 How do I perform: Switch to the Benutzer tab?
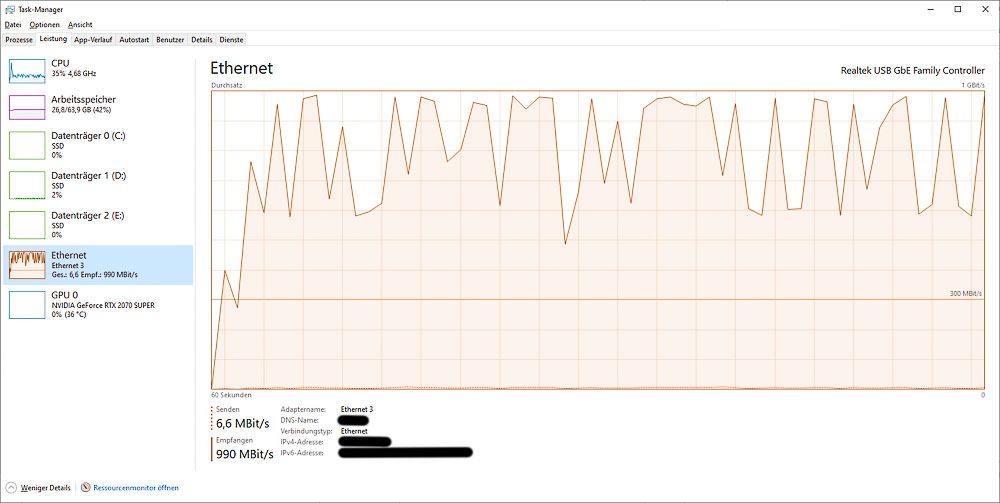[170, 39]
